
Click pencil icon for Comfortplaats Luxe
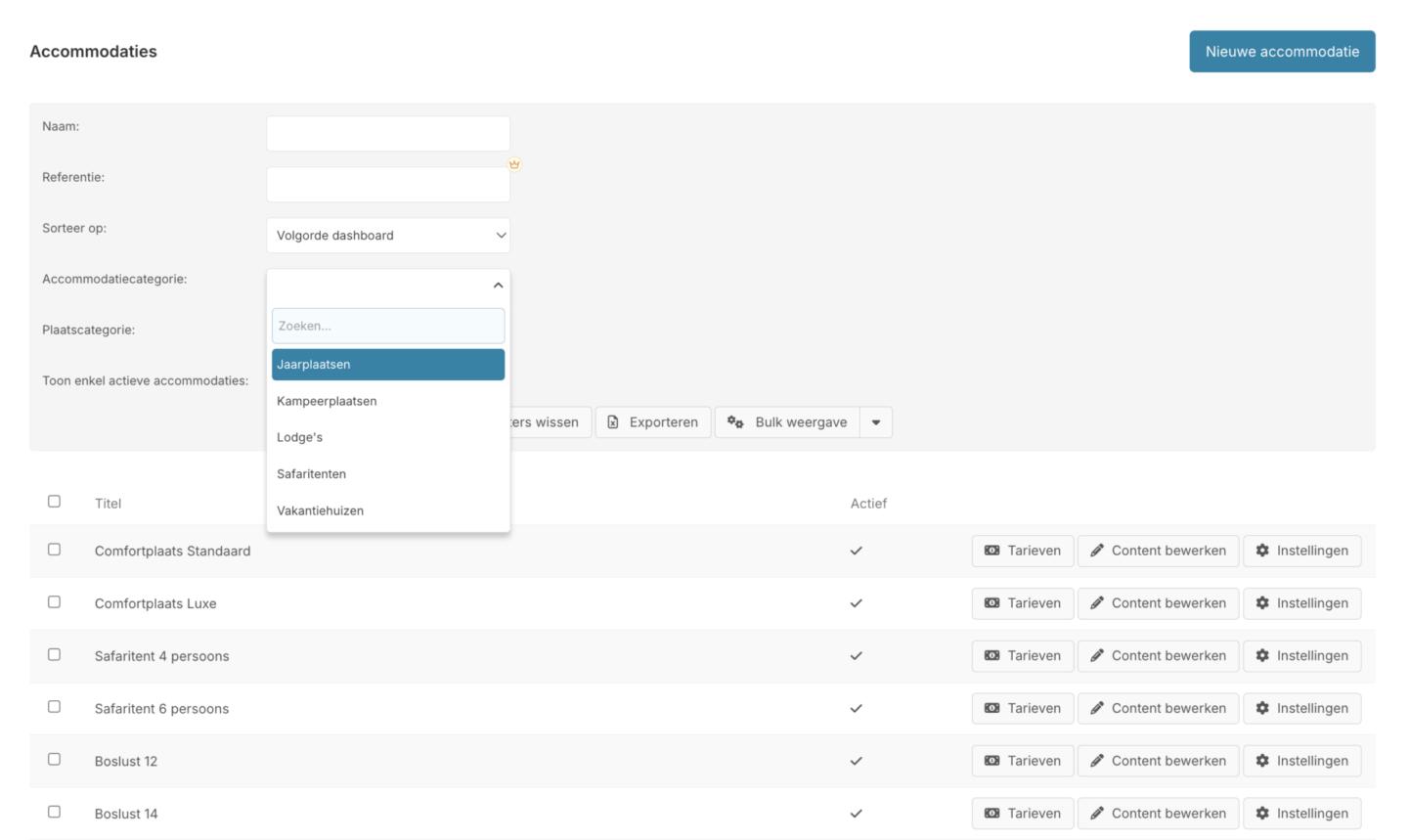click(x=1097, y=603)
